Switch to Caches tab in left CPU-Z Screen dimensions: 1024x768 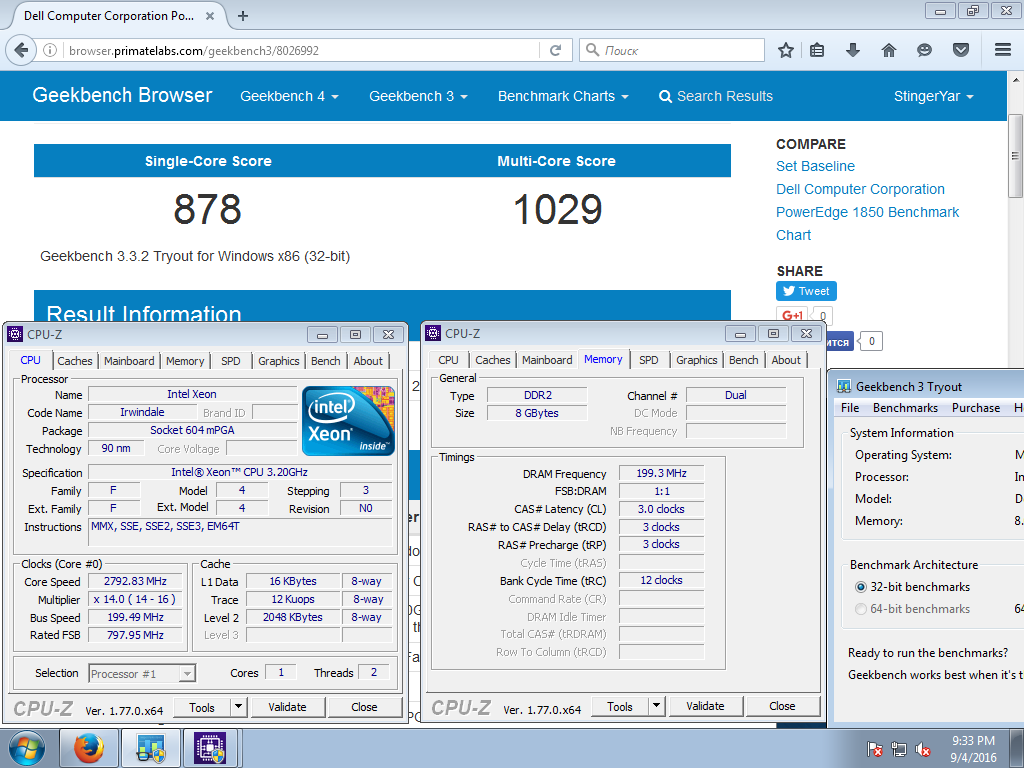(75, 360)
